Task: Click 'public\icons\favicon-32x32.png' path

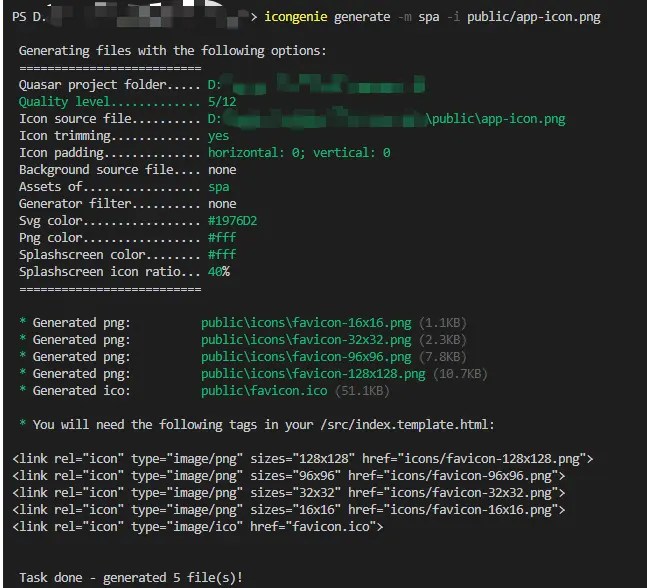Action: click(x=306, y=340)
